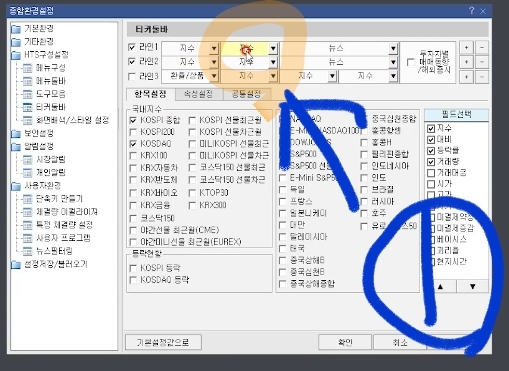Click the page icon beside 단축키 만들기
Viewport: 509px width, 371px height.
point(27,199)
